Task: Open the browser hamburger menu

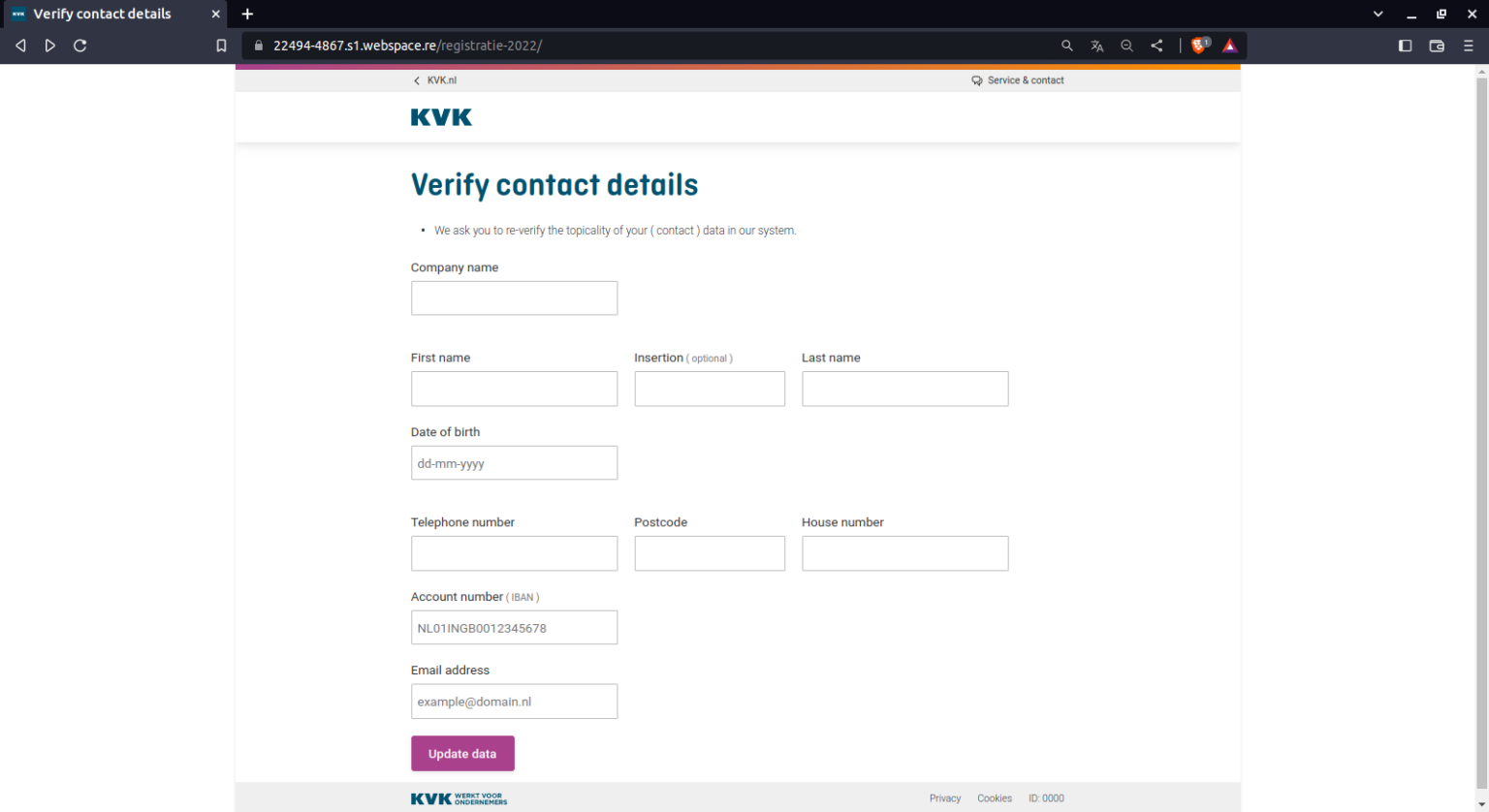Action: point(1469,45)
